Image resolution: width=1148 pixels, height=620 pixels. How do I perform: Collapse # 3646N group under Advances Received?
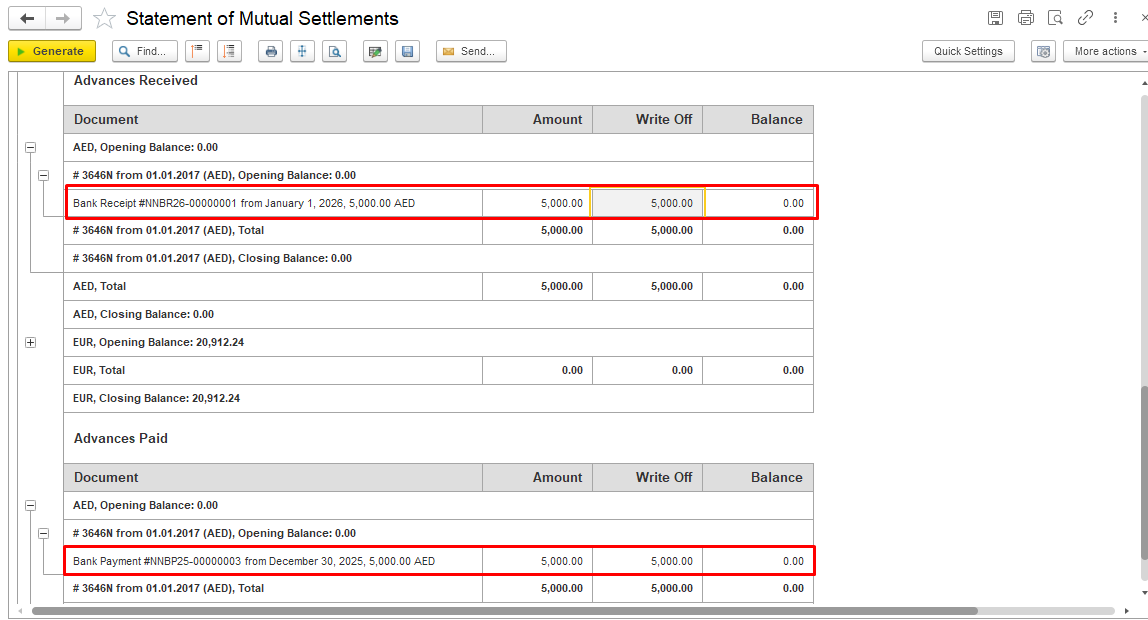[44, 176]
